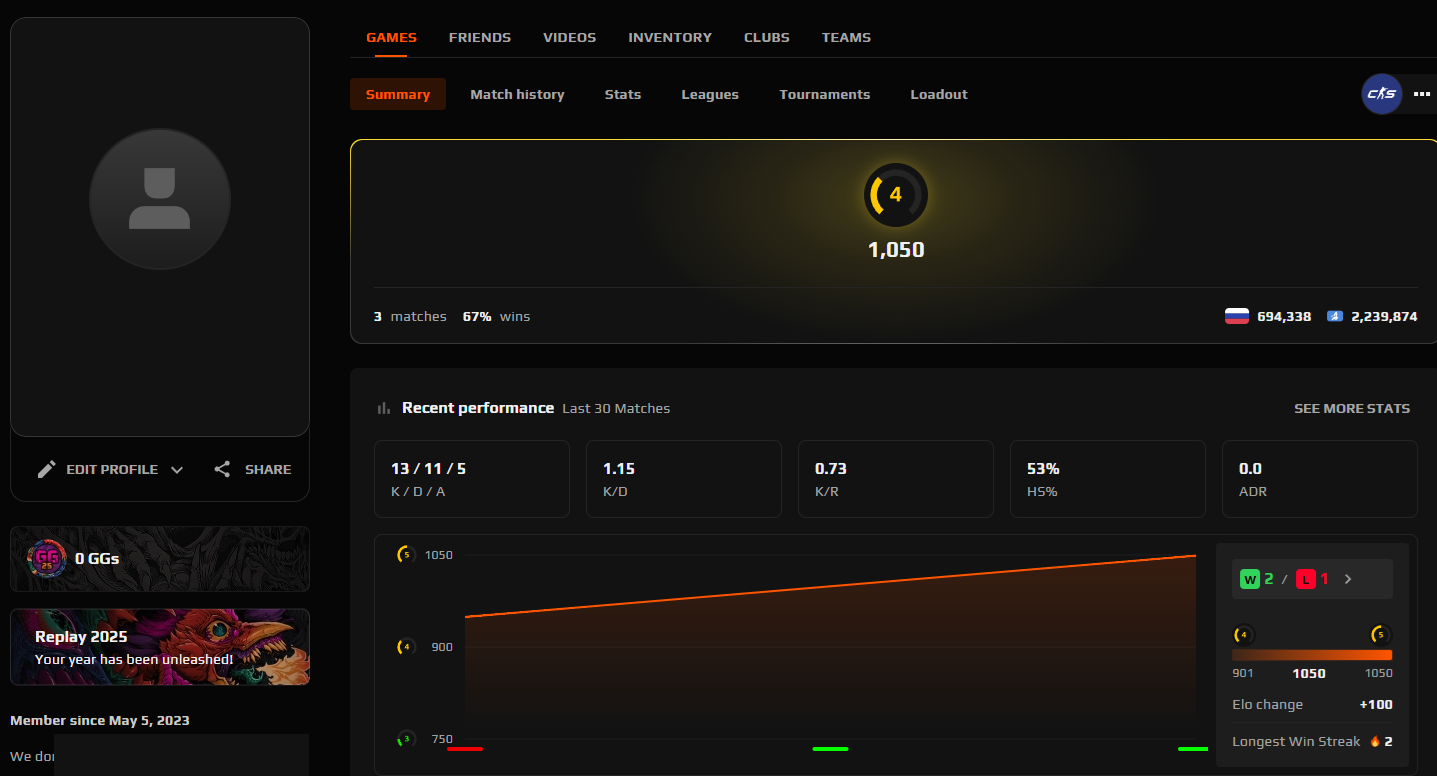
Task: Open the Share profile icon
Action: pos(221,469)
